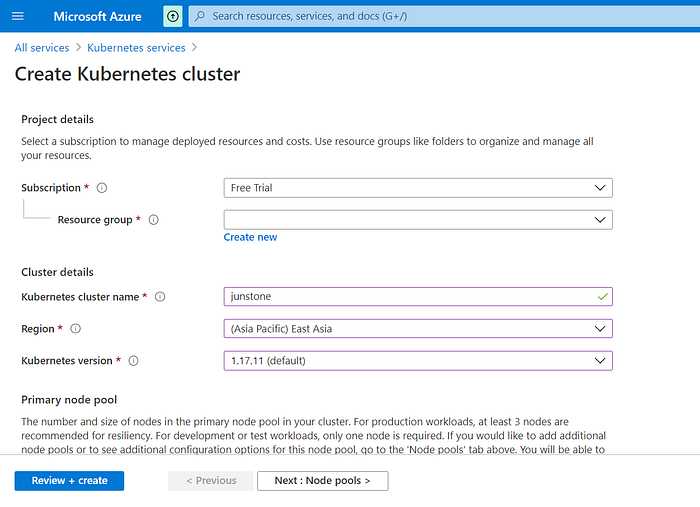The width and height of the screenshot is (700, 507).
Task: Click the Project details heading
Action: (x=58, y=120)
